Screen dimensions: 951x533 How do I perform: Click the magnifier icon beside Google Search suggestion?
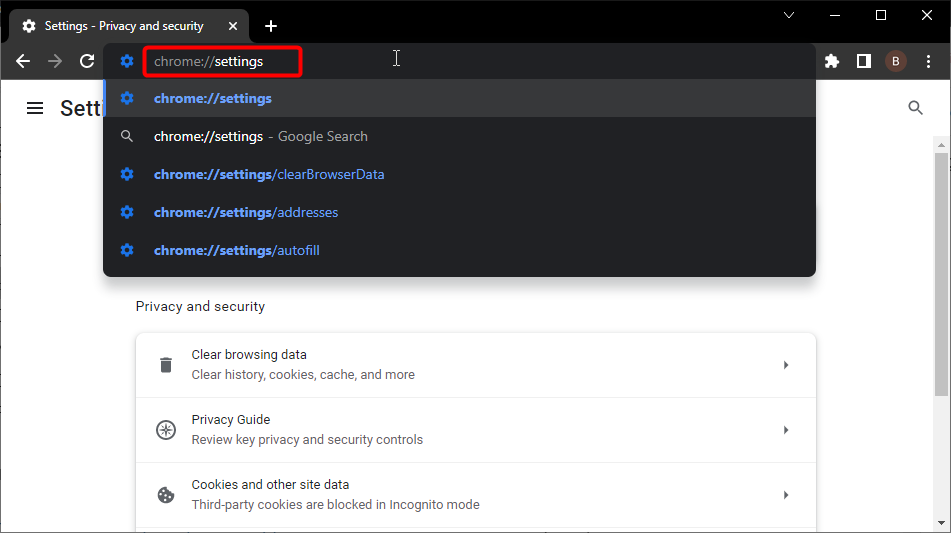click(127, 136)
